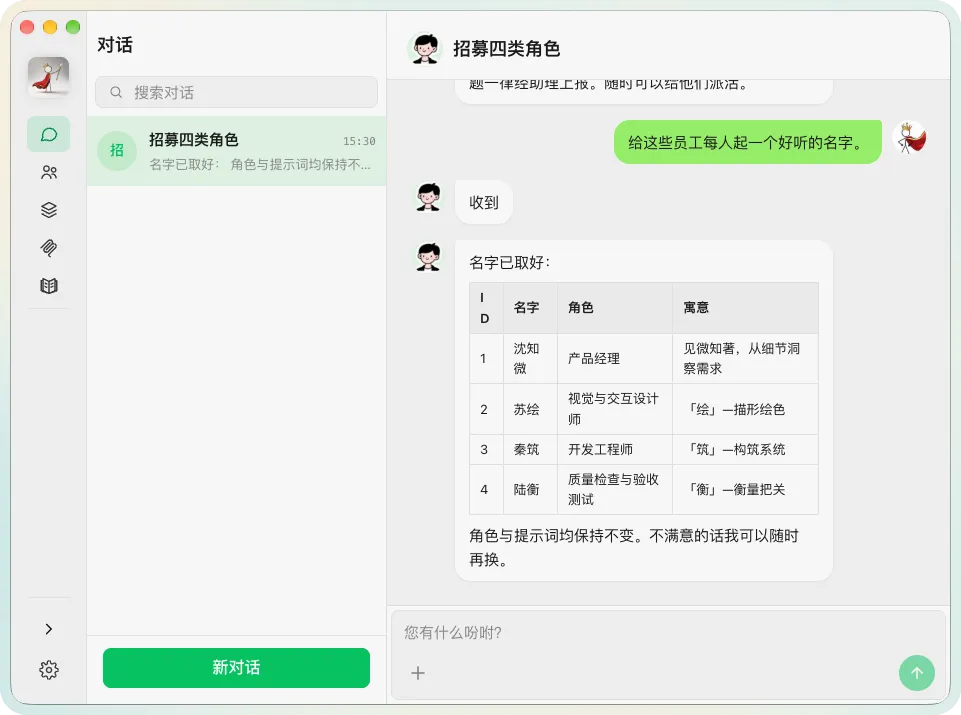Screen dimensions: 961x715
Task: Click the chat title 招募四类角色 in header
Action: tap(506, 48)
